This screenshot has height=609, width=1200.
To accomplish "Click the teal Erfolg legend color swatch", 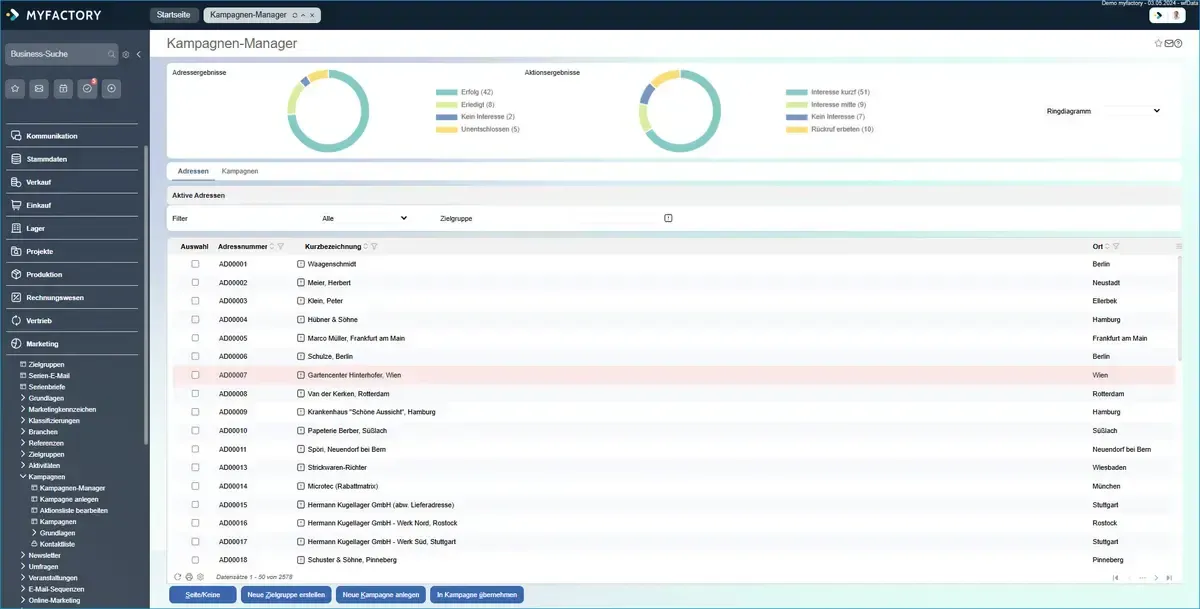I will (x=445, y=92).
